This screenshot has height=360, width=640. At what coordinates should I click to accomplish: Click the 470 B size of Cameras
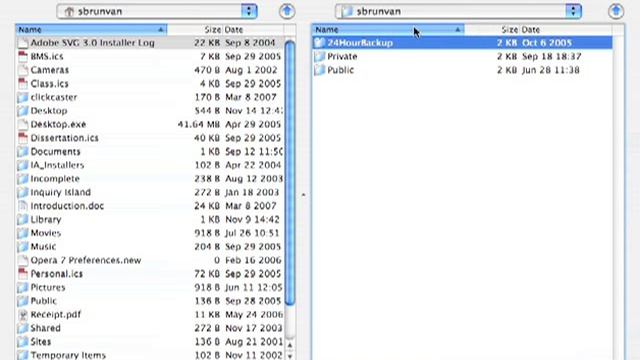(x=207, y=70)
